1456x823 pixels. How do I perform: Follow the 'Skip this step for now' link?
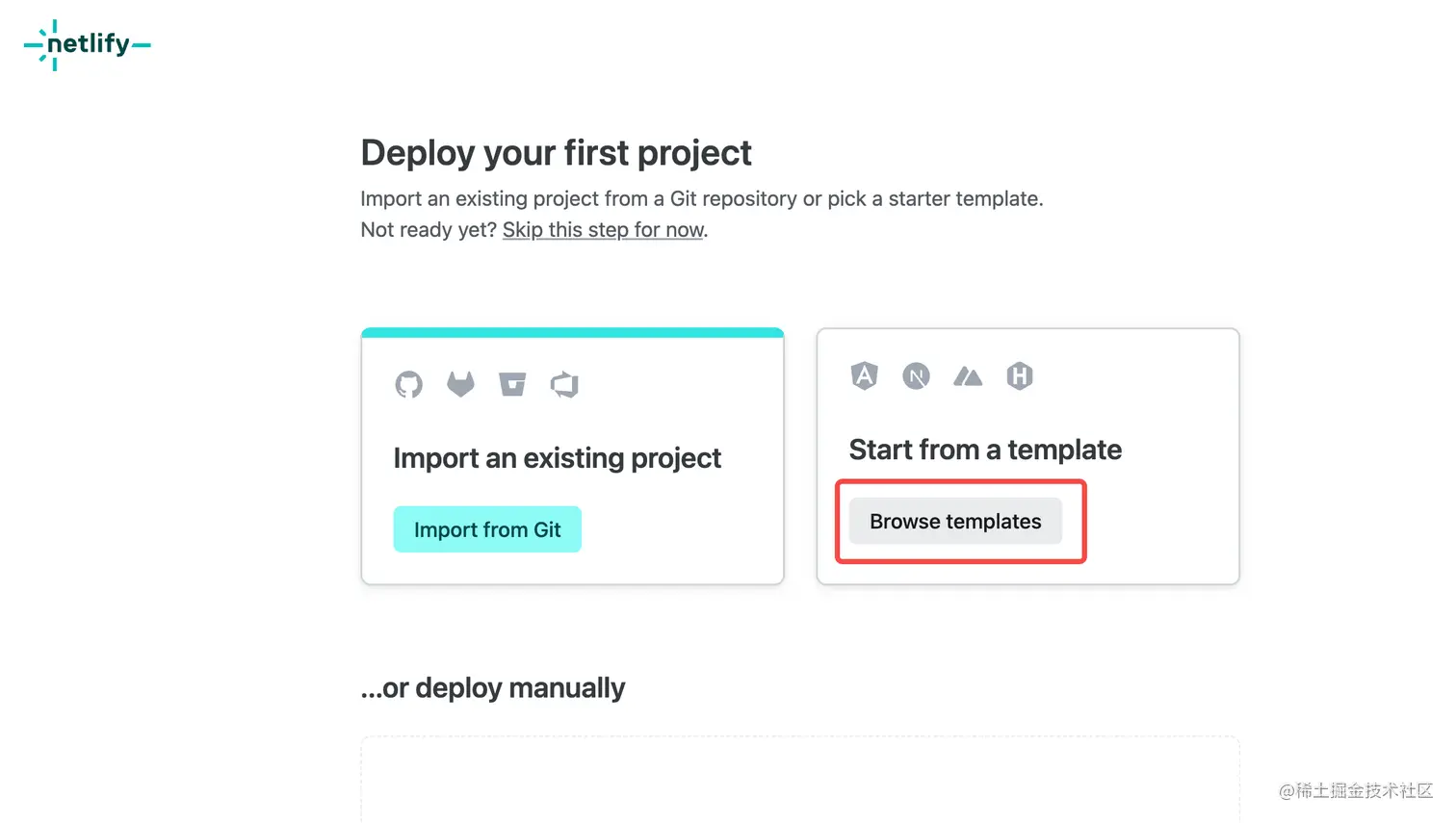click(x=603, y=230)
